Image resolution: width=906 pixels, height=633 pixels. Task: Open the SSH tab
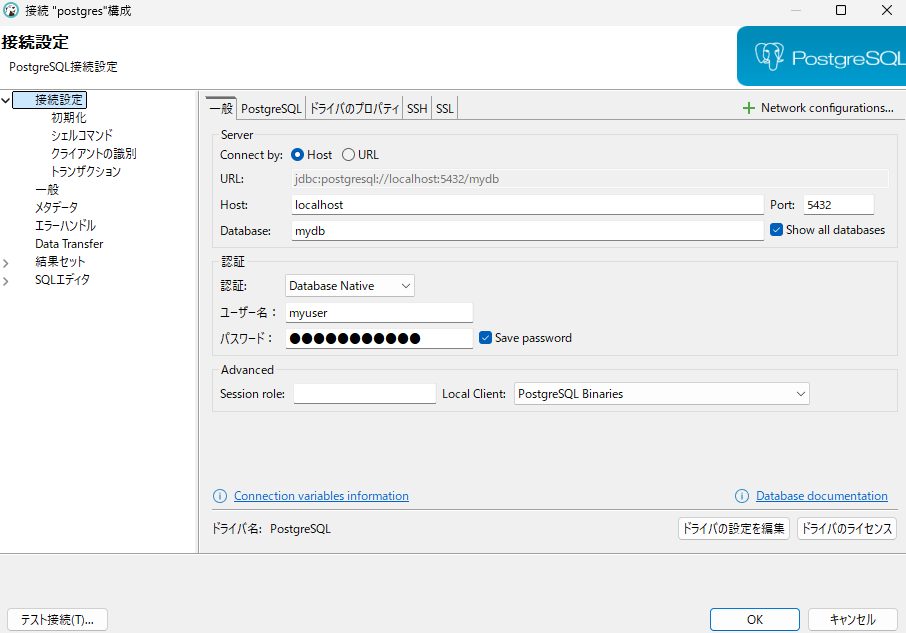[x=417, y=109]
